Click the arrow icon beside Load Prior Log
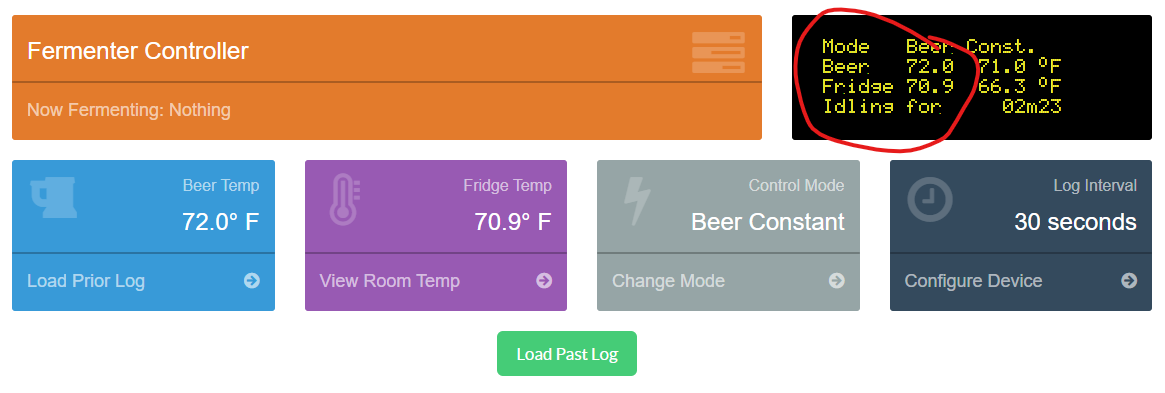The width and height of the screenshot is (1165, 393). click(x=252, y=281)
